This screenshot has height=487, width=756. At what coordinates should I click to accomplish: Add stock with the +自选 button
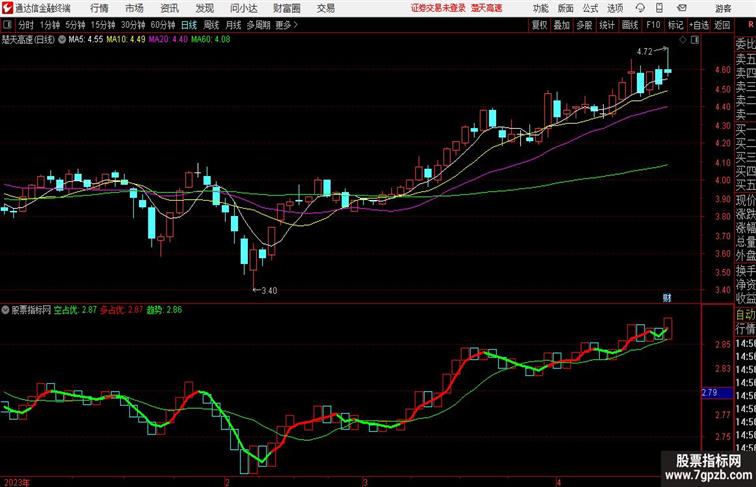[x=699, y=25]
